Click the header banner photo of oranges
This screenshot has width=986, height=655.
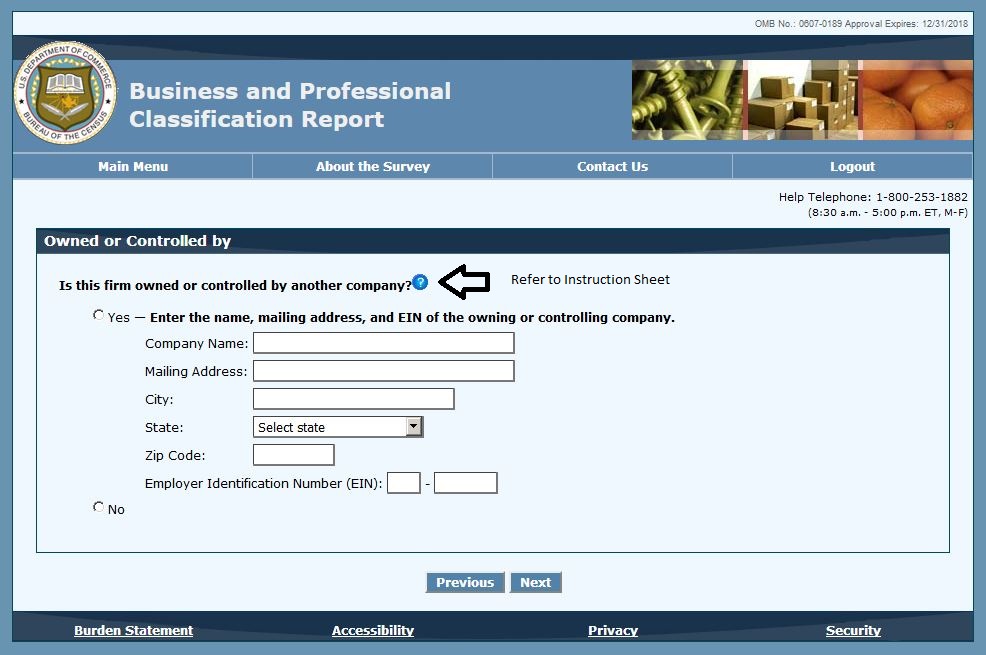[x=915, y=100]
